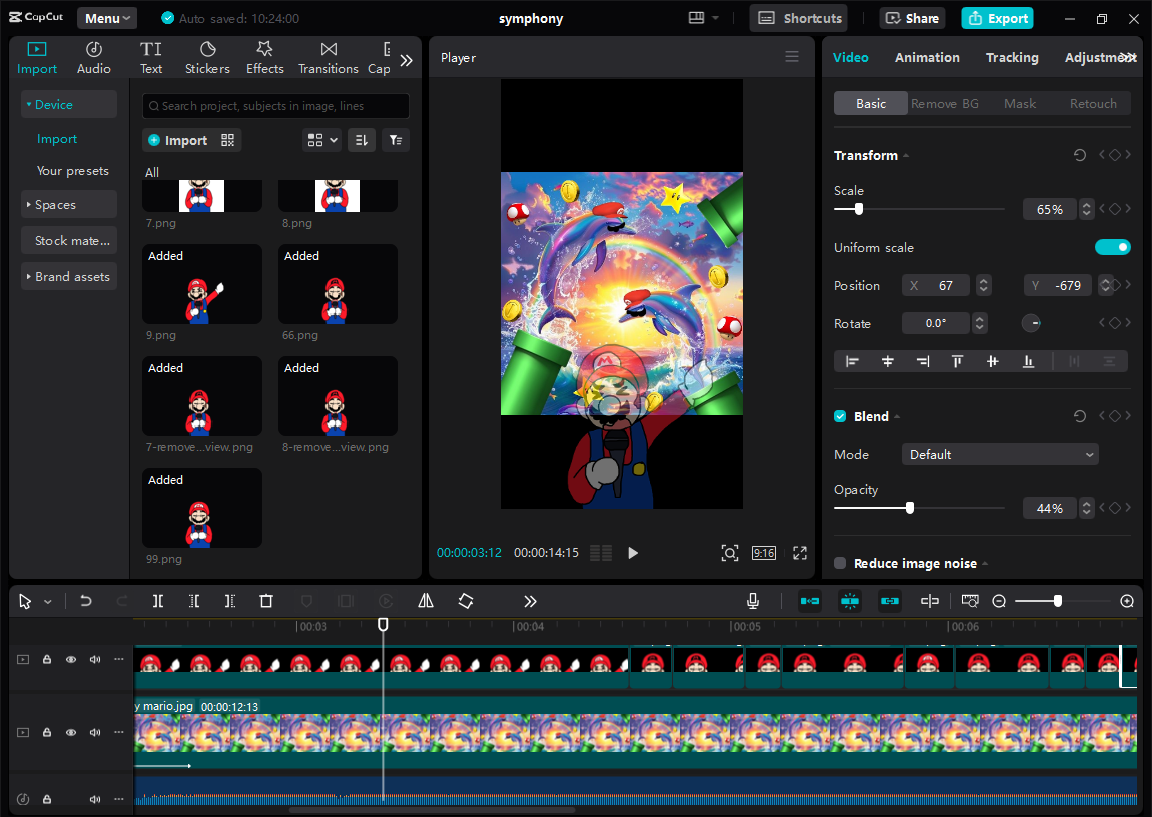Open the Menu dropdown
Image resolution: width=1152 pixels, height=817 pixels.
point(107,18)
